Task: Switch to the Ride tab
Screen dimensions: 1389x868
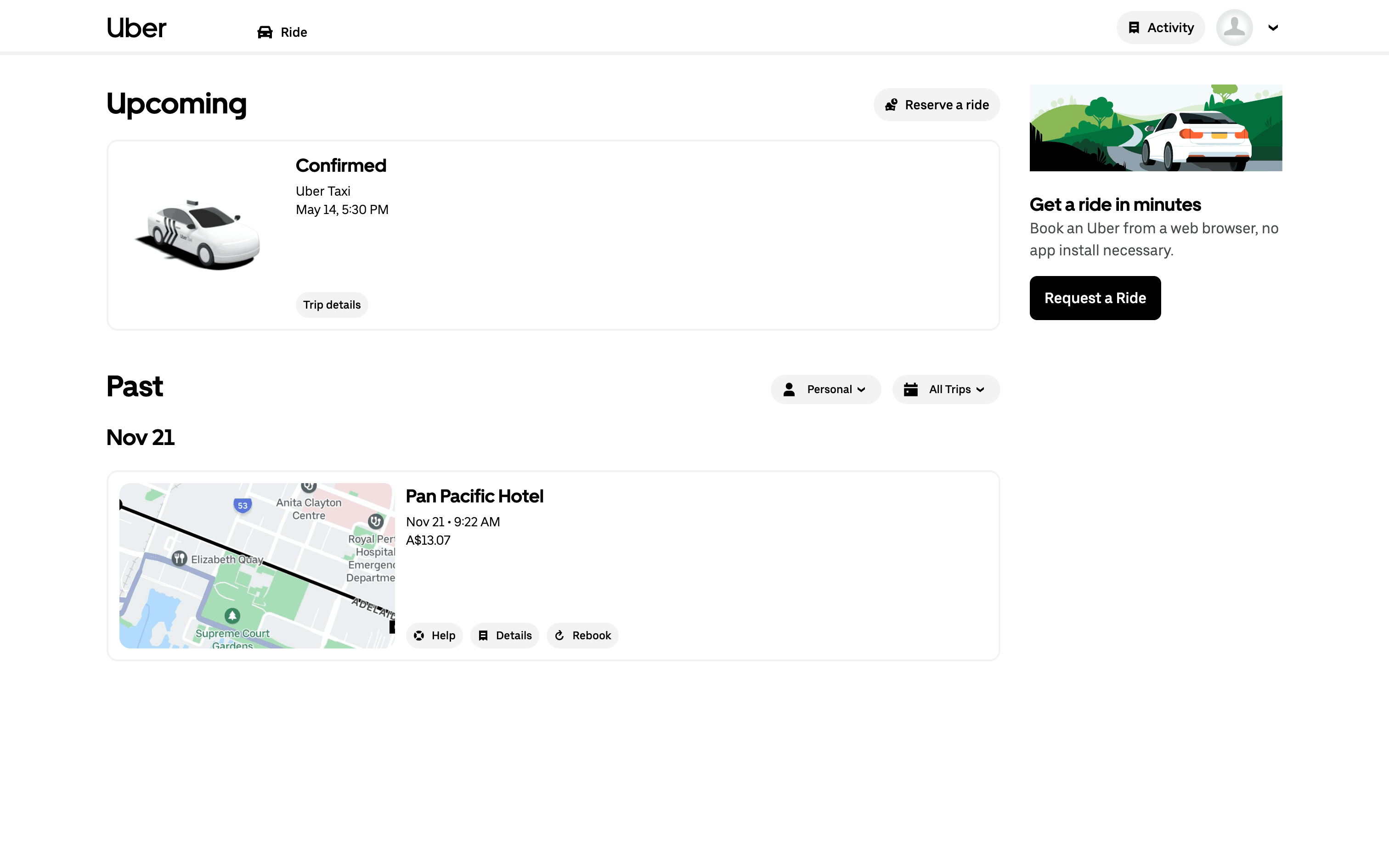Action: 294,32
